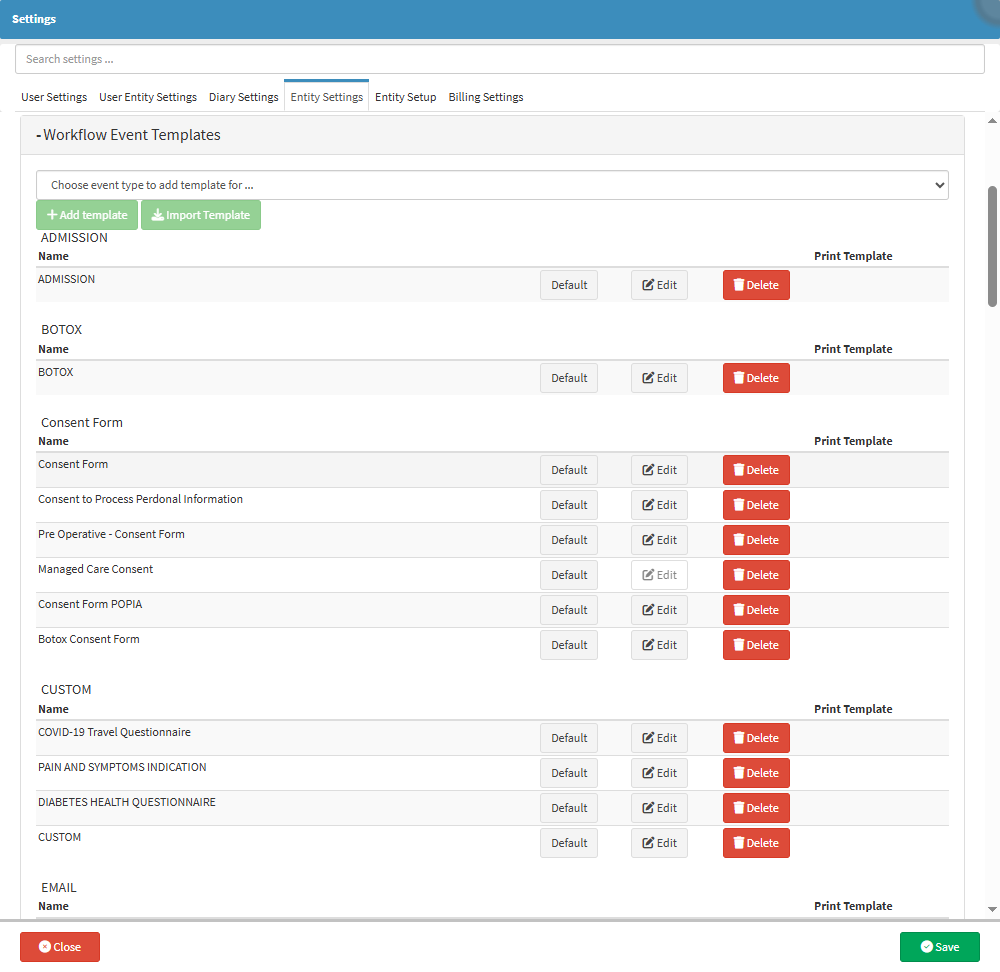The image size is (1000, 972).
Task: Click the vertical scrollbar thumb
Action: pyautogui.click(x=992, y=245)
